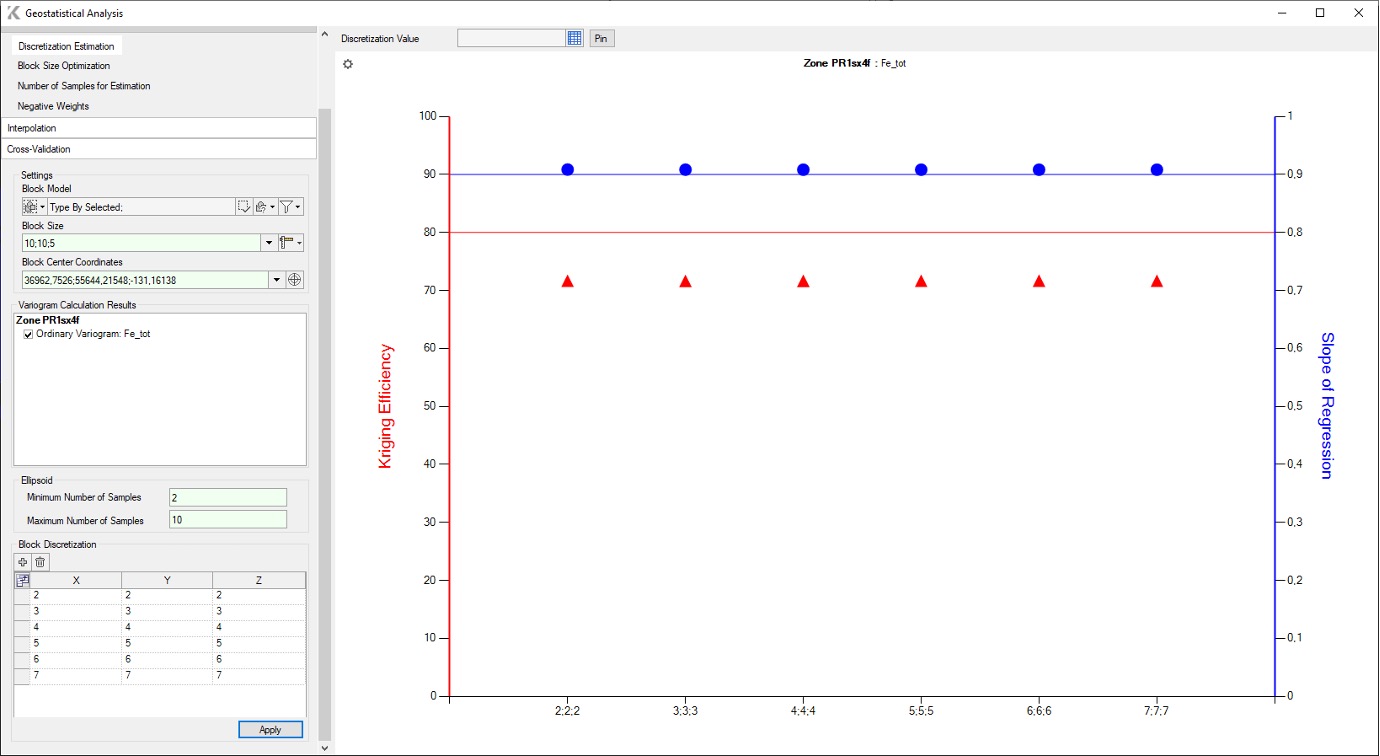Open the filter options dropdown arrow
This screenshot has height=756, width=1380.
click(296, 207)
